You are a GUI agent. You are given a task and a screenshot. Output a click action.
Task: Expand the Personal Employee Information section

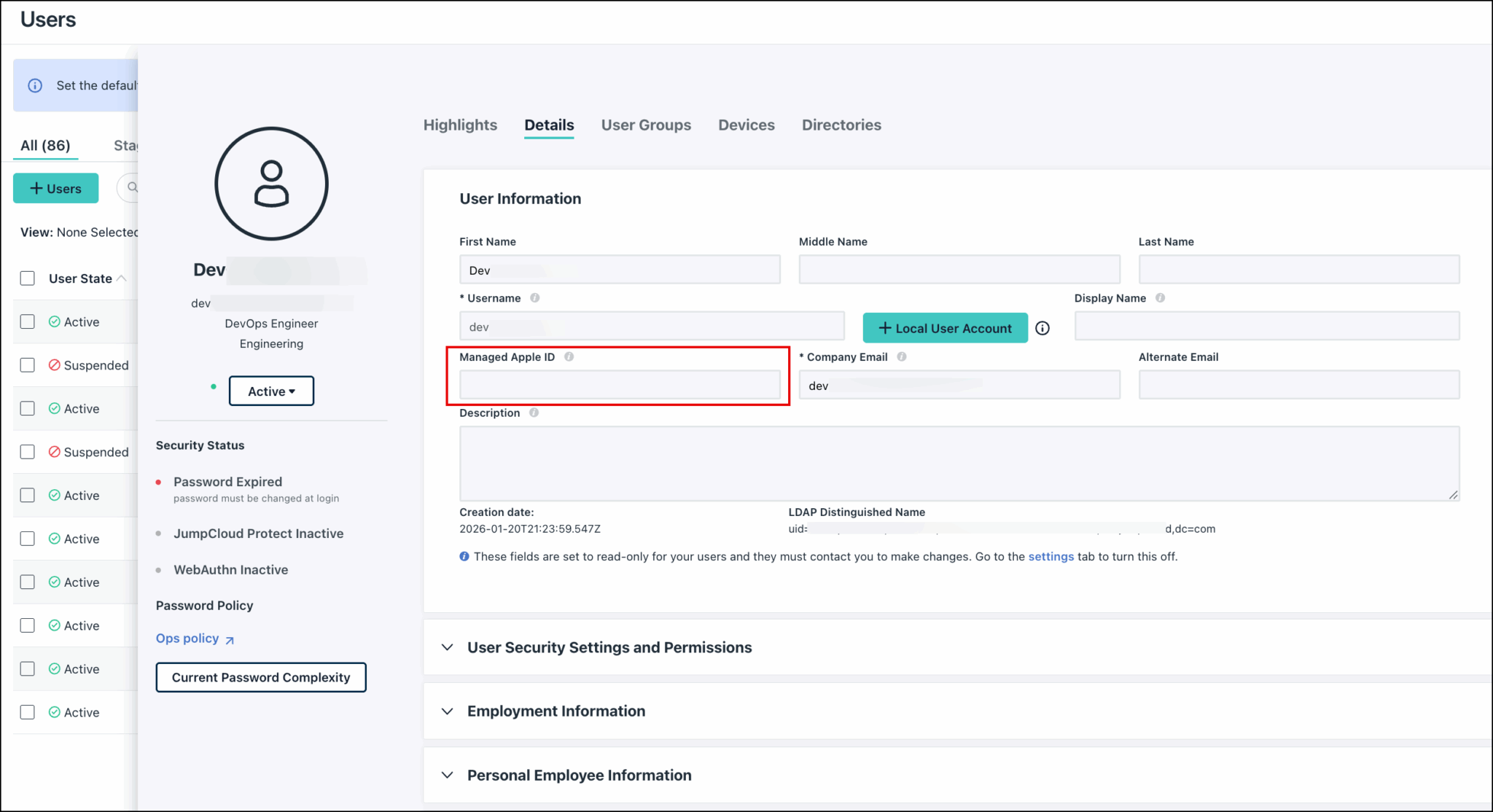448,775
